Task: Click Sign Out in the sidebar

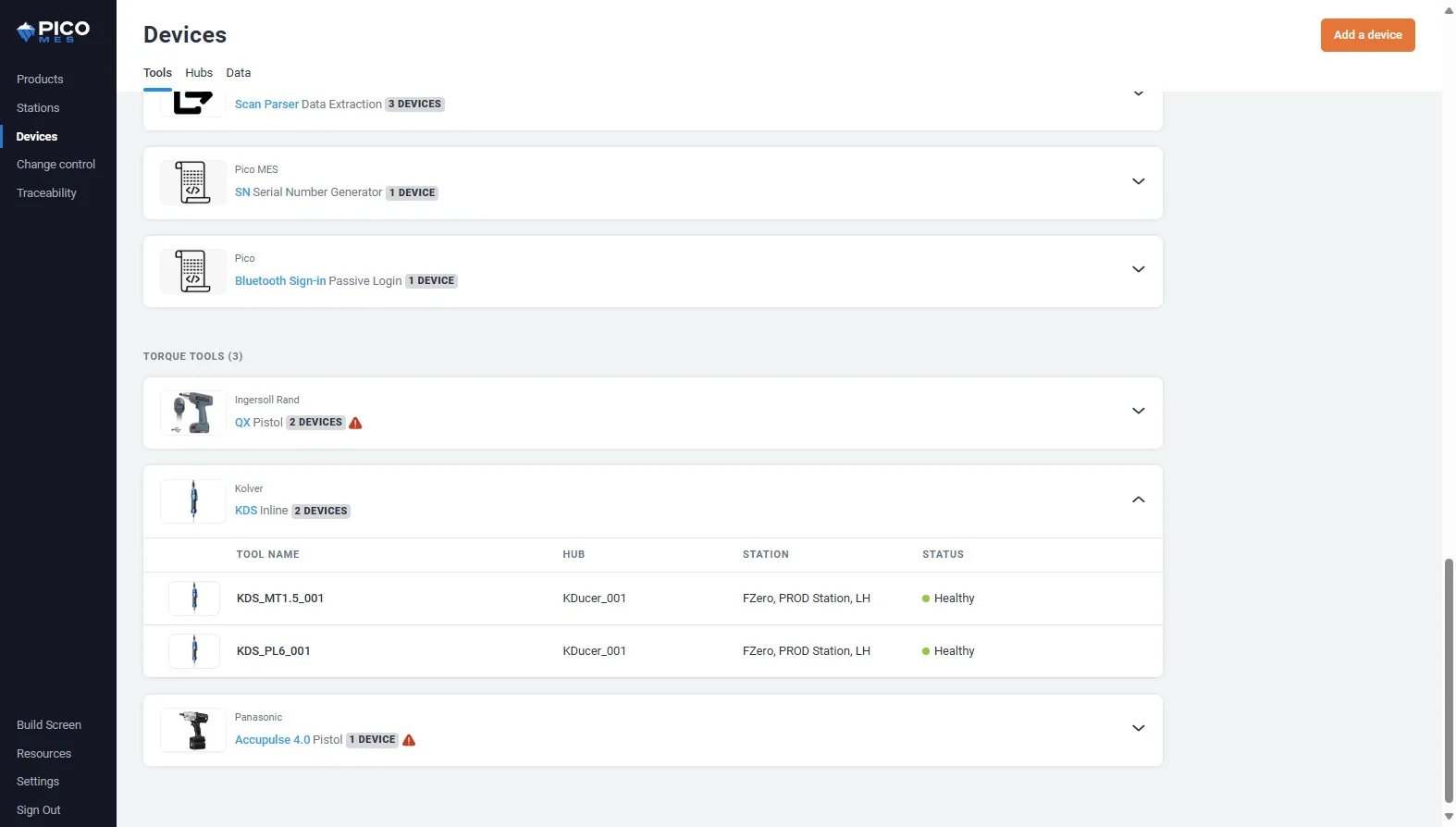Action: (39, 810)
